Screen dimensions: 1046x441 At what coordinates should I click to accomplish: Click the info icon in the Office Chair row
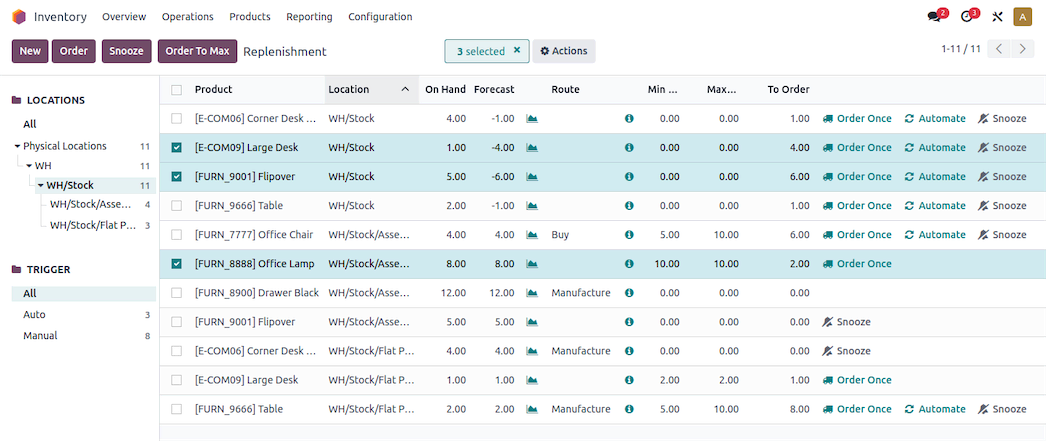(x=629, y=235)
